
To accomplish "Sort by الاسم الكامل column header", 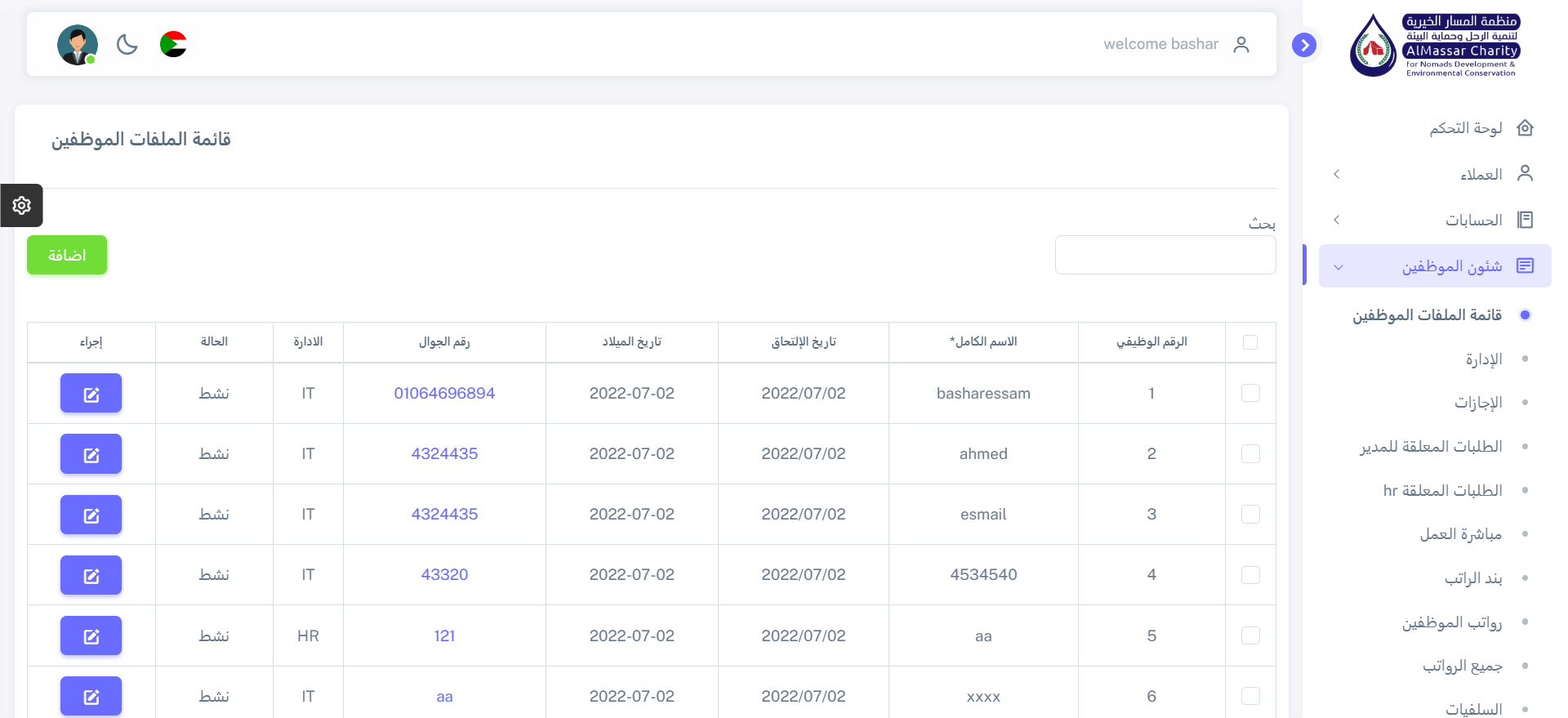I will click(x=983, y=341).
